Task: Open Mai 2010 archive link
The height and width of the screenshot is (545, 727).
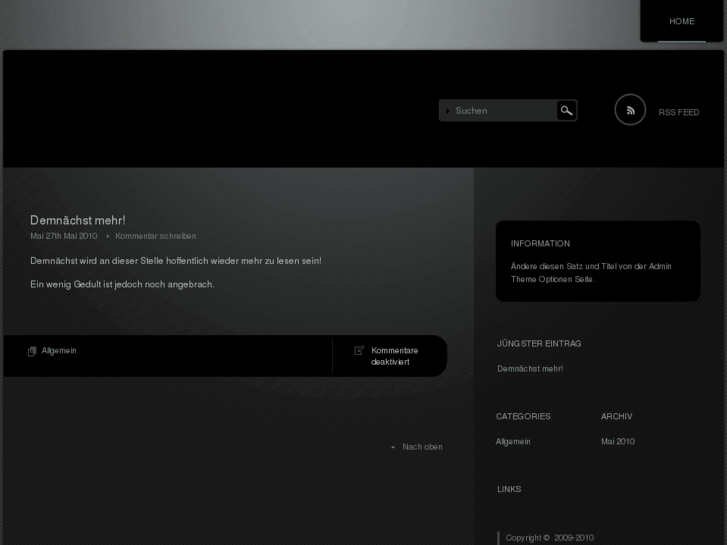Action: pos(618,442)
